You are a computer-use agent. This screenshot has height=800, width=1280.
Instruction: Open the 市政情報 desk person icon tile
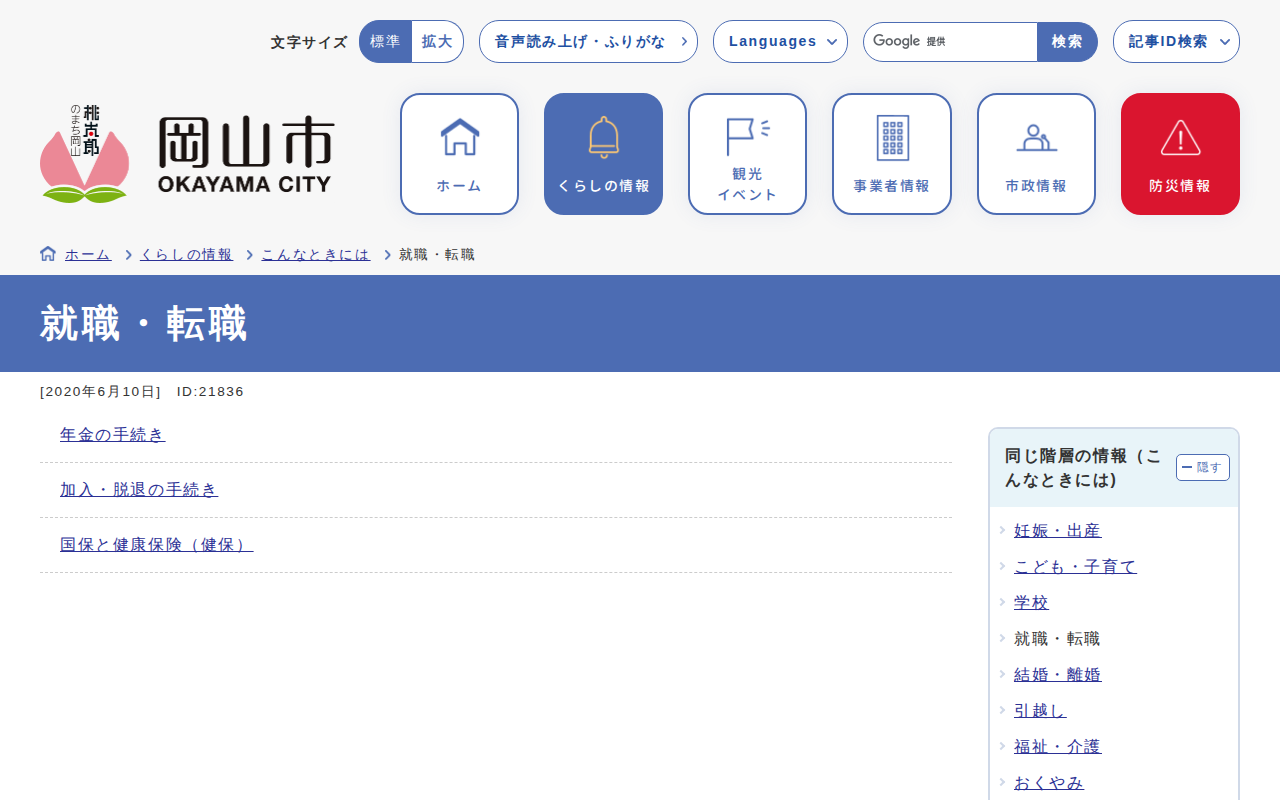[x=1036, y=154]
